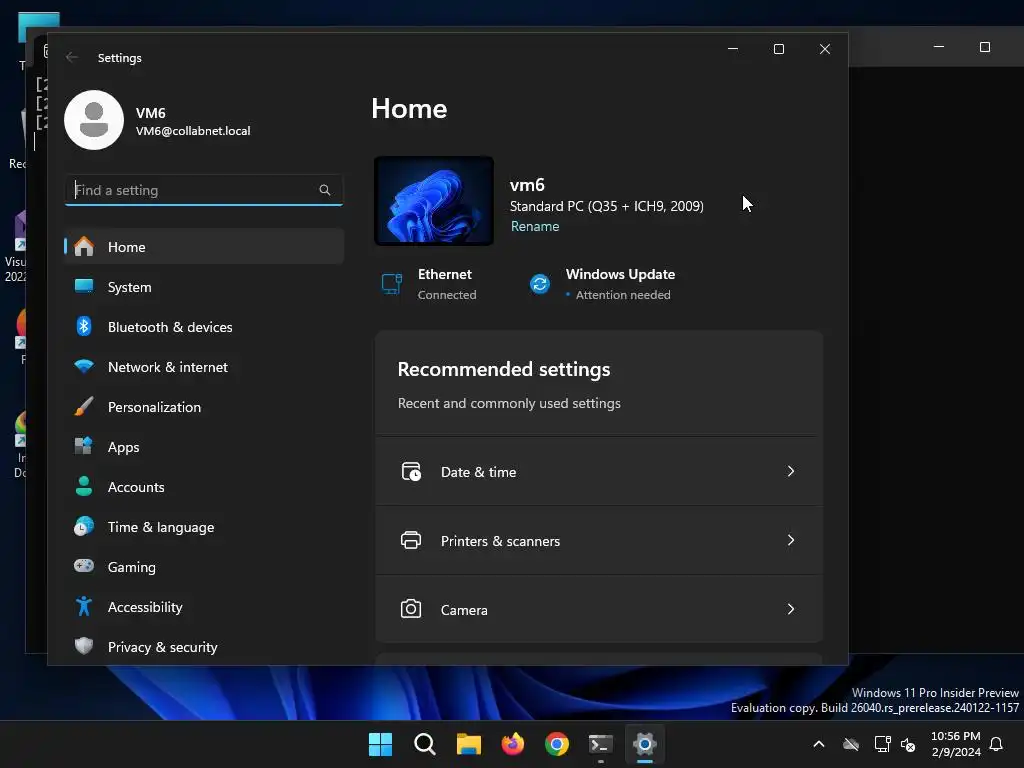
Task: Click the search magnifier icon in Settings
Action: (x=325, y=190)
